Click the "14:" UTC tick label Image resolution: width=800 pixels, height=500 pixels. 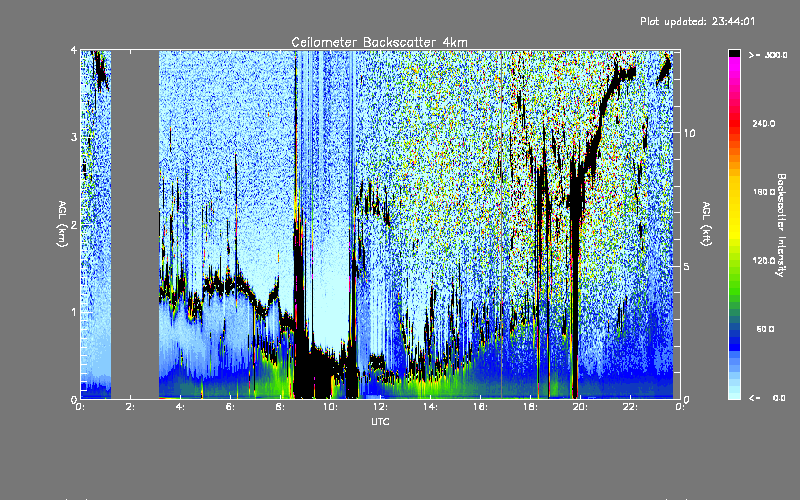tap(430, 407)
